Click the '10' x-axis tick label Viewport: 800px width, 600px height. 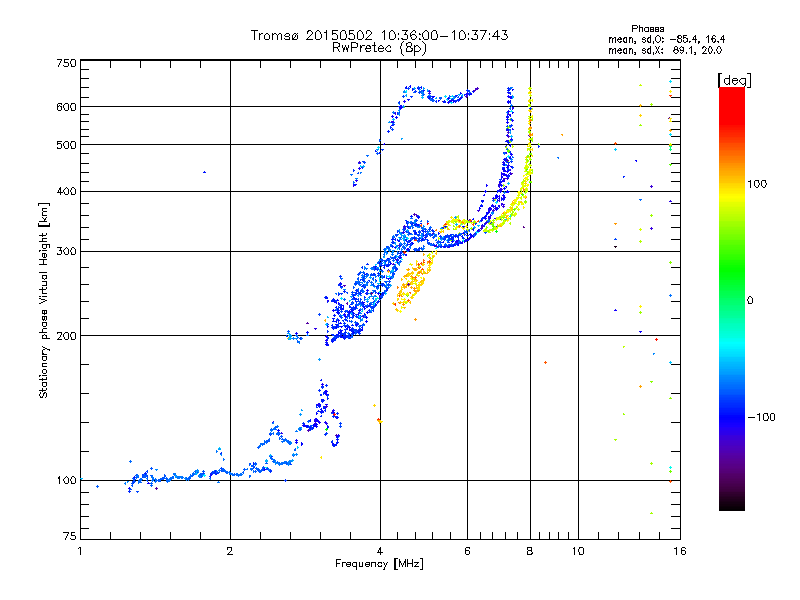tap(578, 551)
